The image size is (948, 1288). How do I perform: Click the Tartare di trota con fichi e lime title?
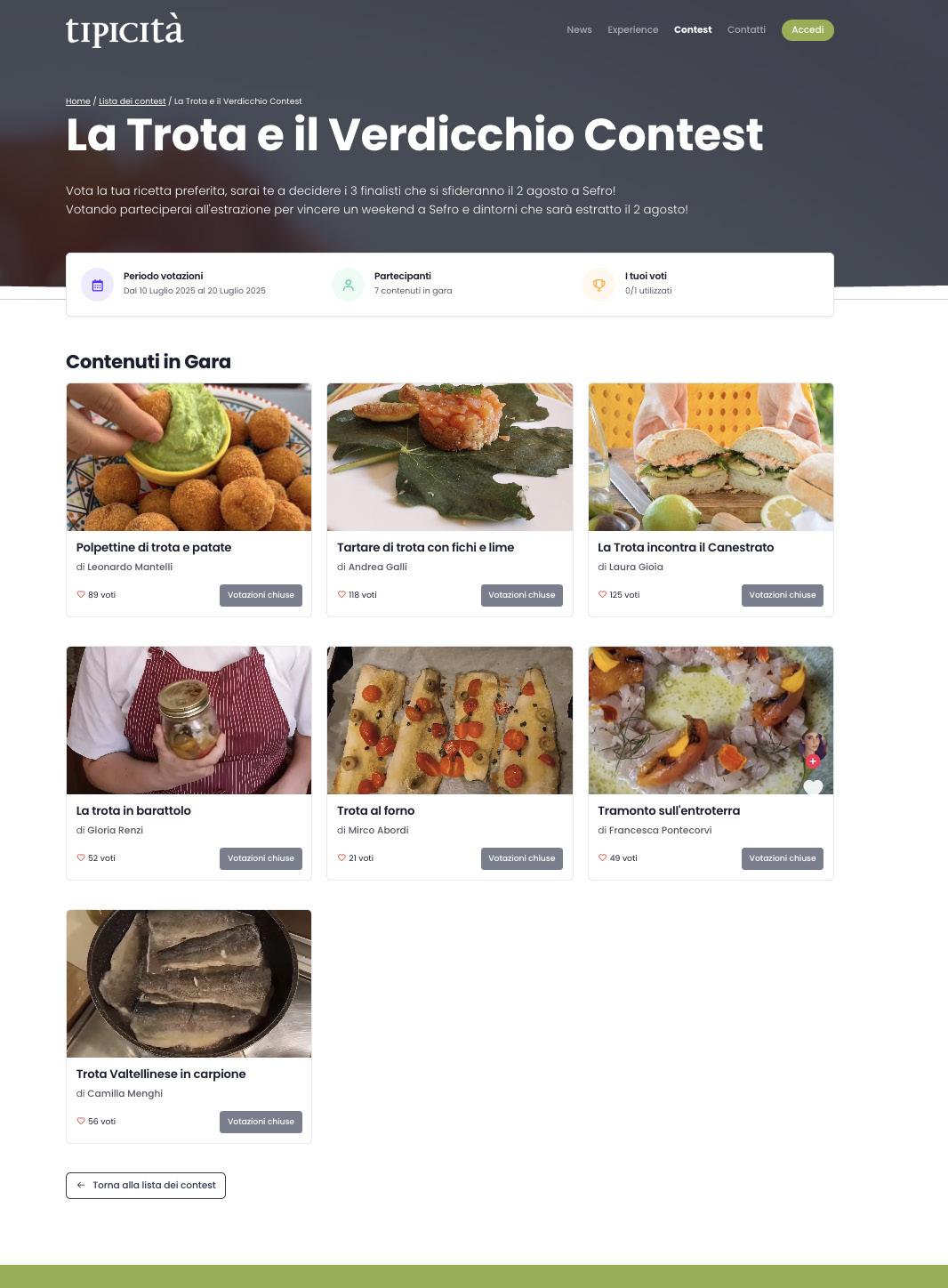(x=425, y=547)
